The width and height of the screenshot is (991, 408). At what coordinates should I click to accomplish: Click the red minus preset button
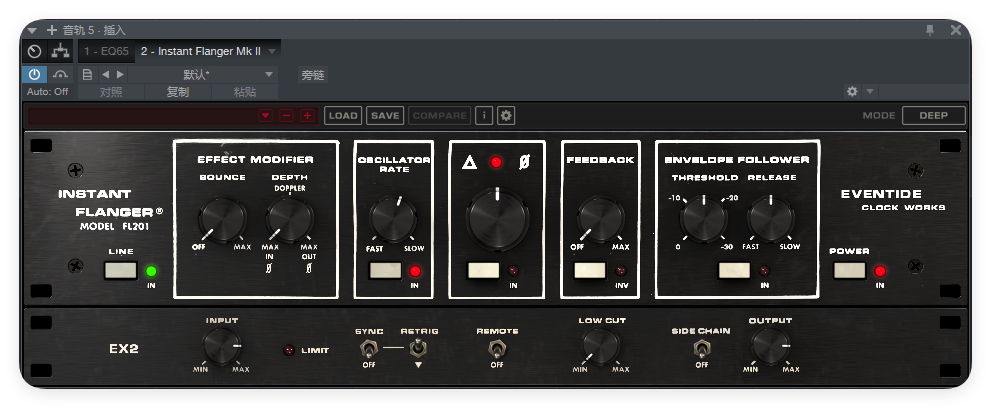point(286,116)
